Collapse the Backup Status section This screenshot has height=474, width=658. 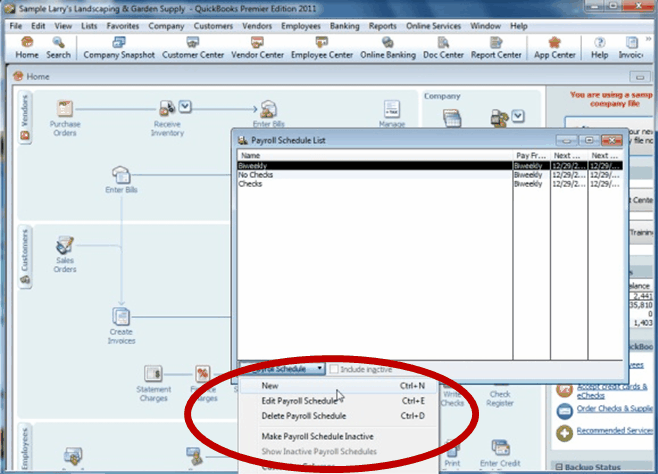(x=559, y=467)
